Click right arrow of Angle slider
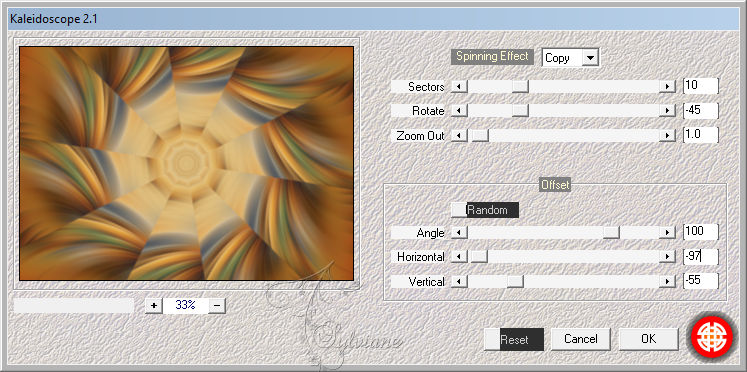This screenshot has height=372, width=747. [x=667, y=232]
